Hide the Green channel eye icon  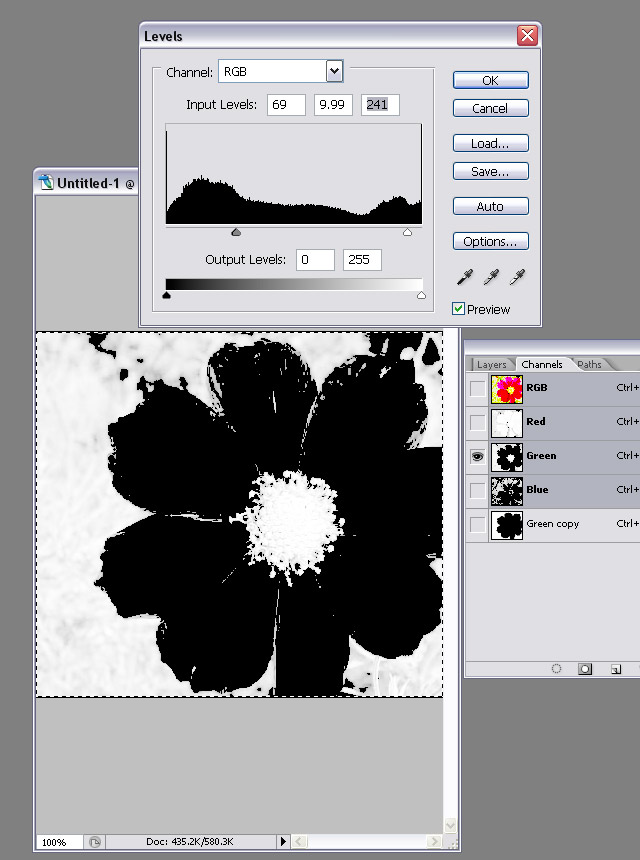(x=477, y=456)
